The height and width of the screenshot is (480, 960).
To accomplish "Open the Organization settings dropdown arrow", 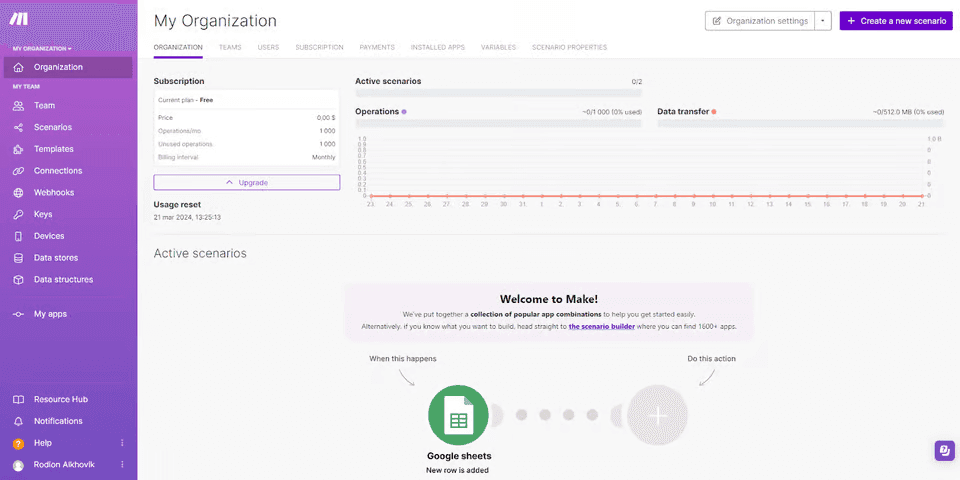I will (x=823, y=21).
